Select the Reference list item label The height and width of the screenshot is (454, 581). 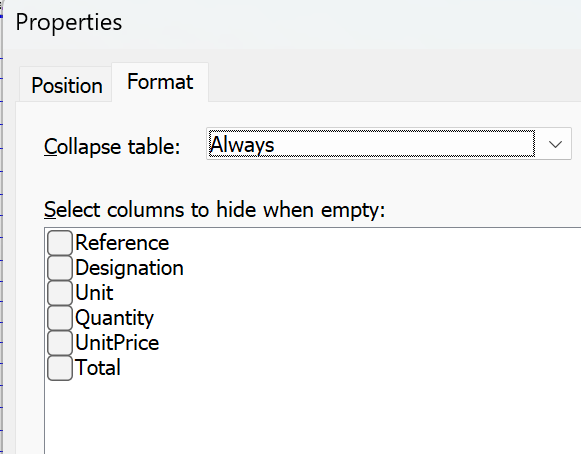pos(122,243)
